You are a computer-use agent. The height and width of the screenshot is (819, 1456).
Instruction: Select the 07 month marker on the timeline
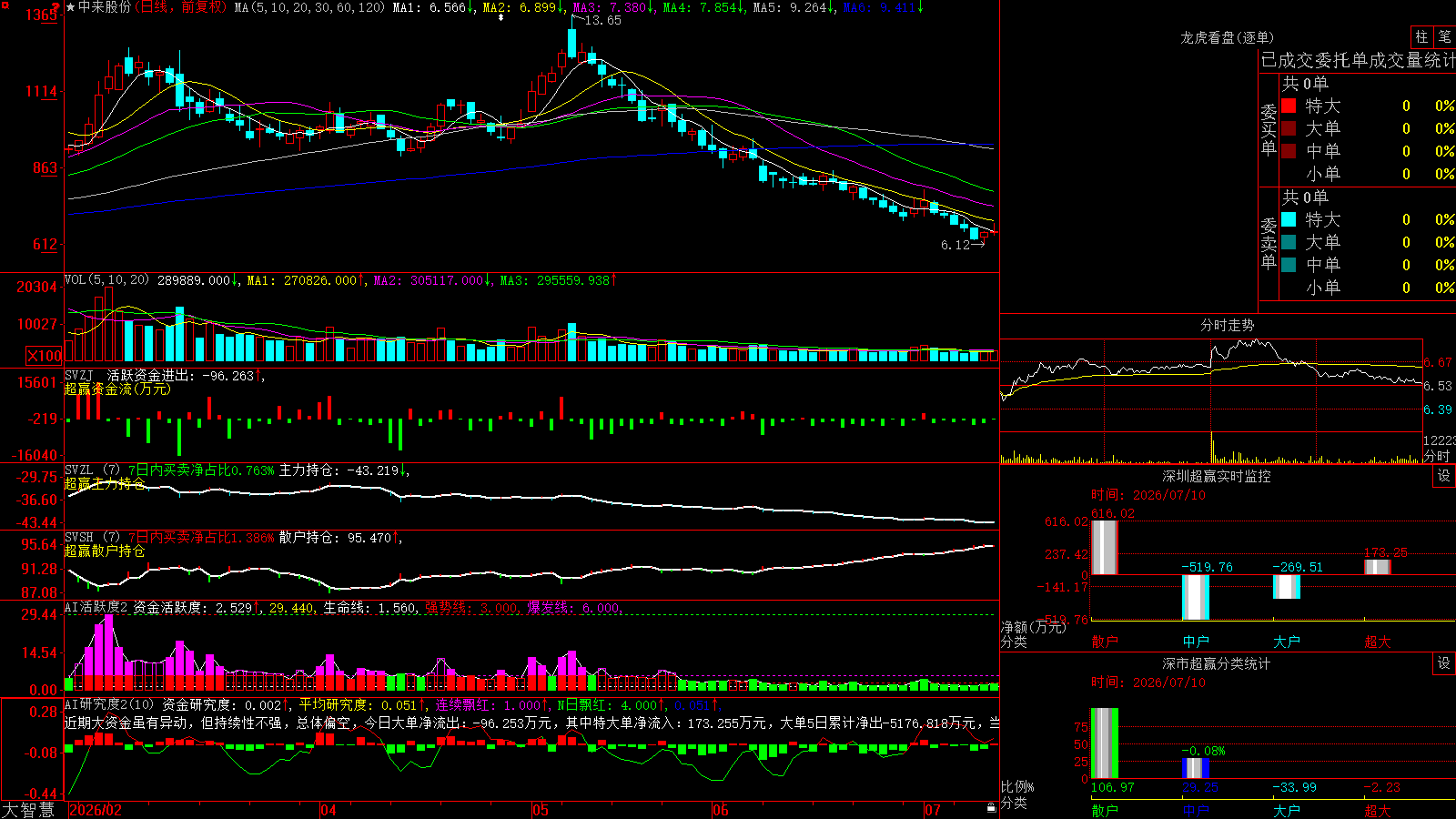point(933,810)
